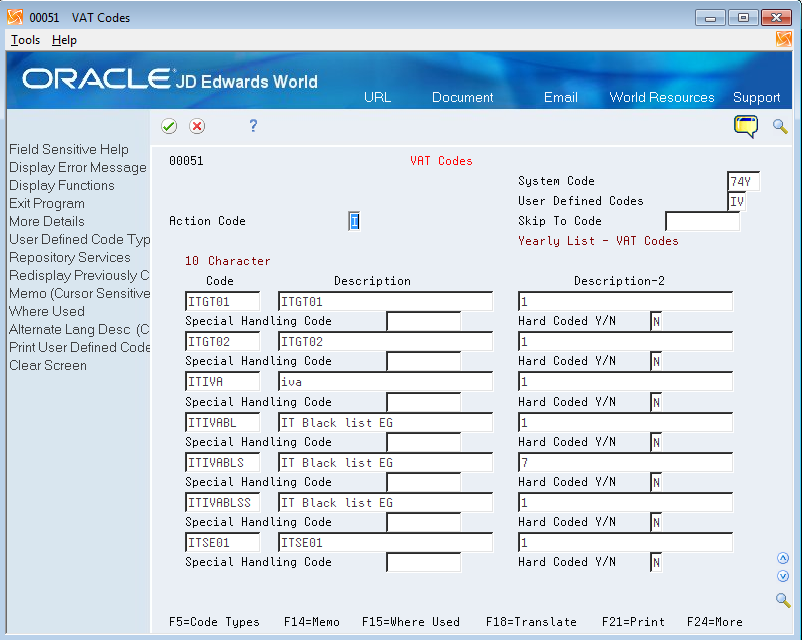Click the ITGT01 code field
The width and height of the screenshot is (802, 640).
[x=222, y=302]
